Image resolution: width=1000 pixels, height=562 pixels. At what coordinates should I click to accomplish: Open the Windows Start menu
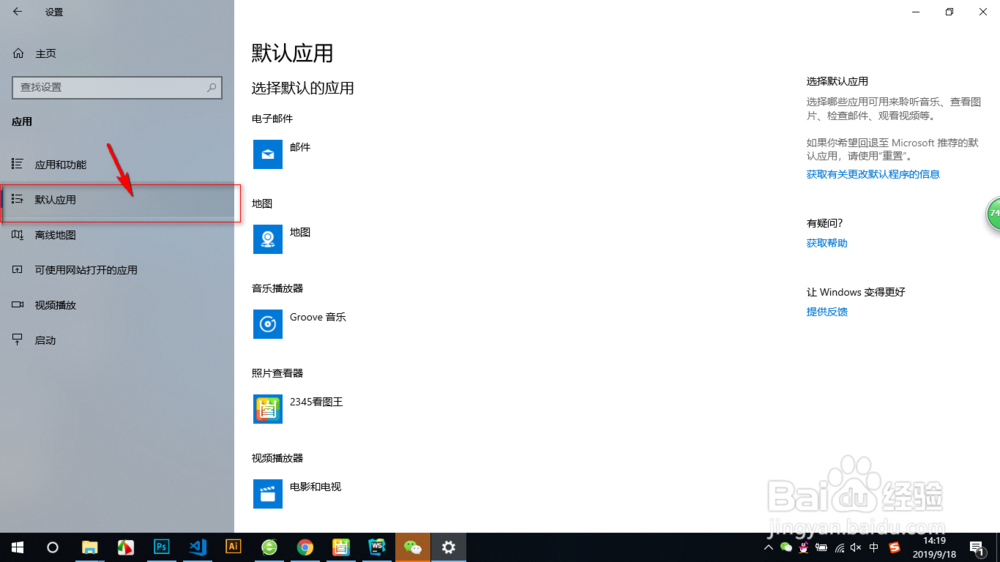(x=17, y=547)
